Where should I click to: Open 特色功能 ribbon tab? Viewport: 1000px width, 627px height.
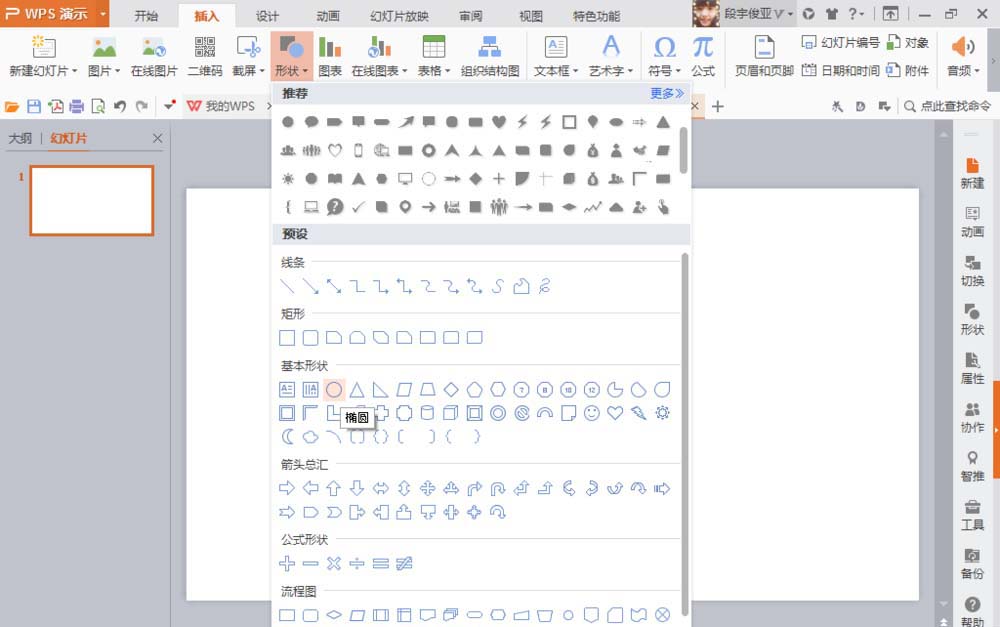596,16
